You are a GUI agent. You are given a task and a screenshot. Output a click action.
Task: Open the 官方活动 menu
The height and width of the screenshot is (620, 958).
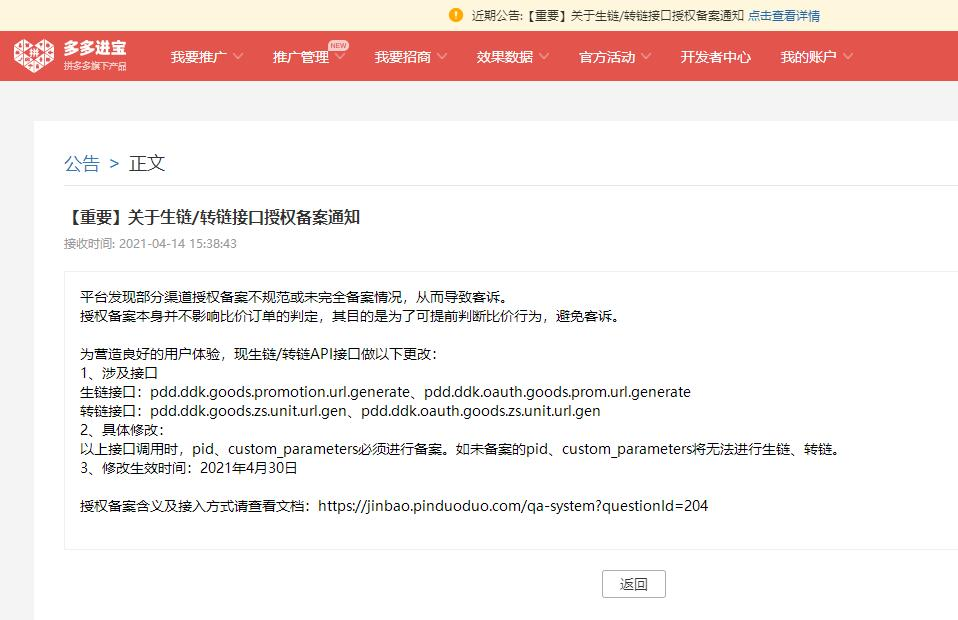coord(607,57)
